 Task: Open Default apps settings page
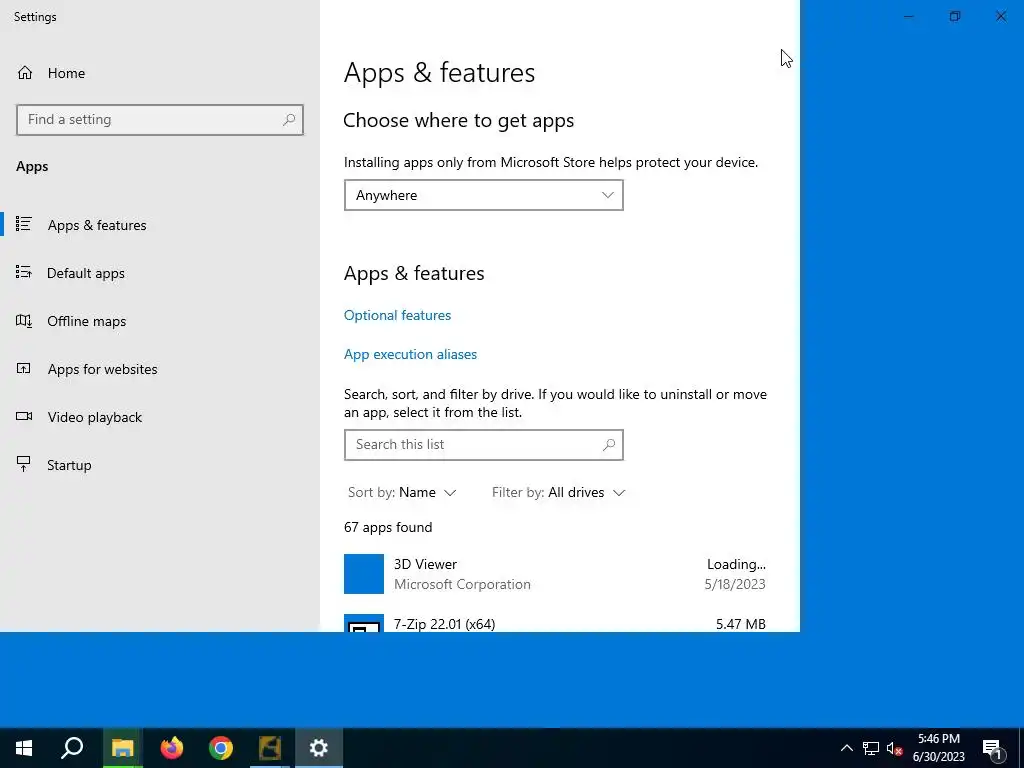tap(86, 273)
